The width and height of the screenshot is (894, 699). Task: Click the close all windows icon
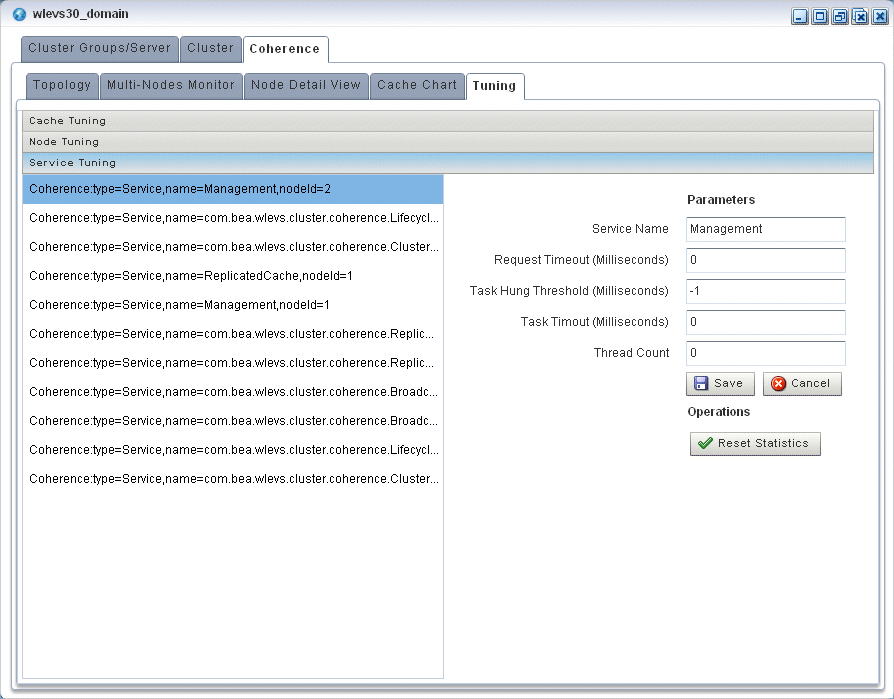point(860,17)
